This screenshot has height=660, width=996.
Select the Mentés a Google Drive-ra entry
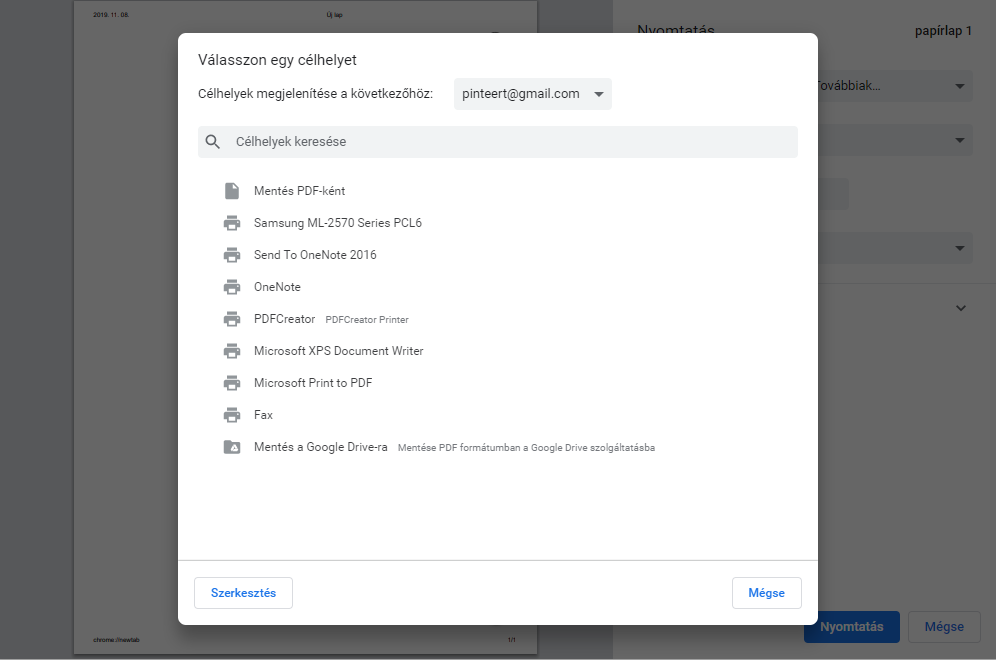coord(321,447)
